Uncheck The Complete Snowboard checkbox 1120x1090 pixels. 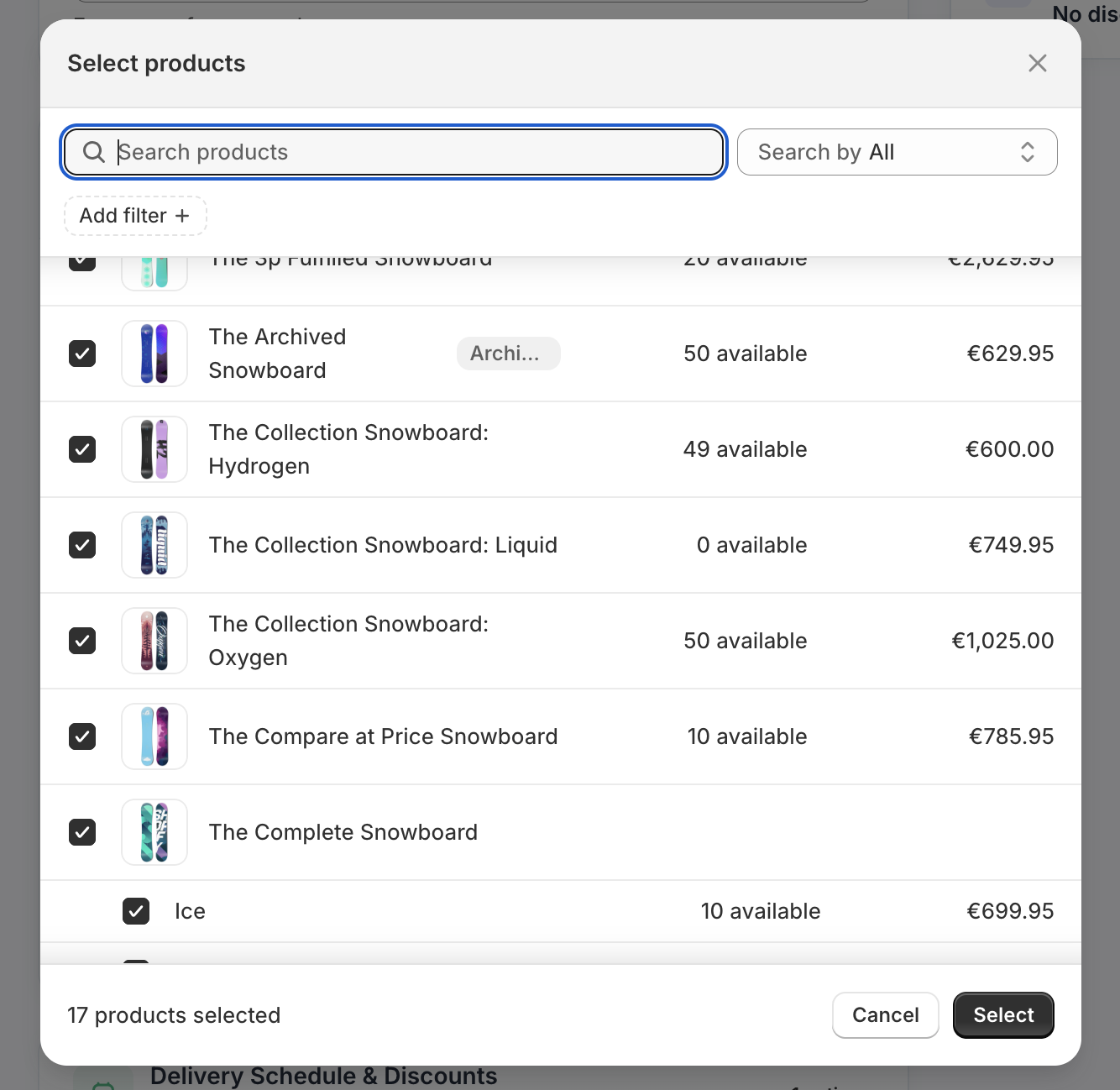(82, 832)
